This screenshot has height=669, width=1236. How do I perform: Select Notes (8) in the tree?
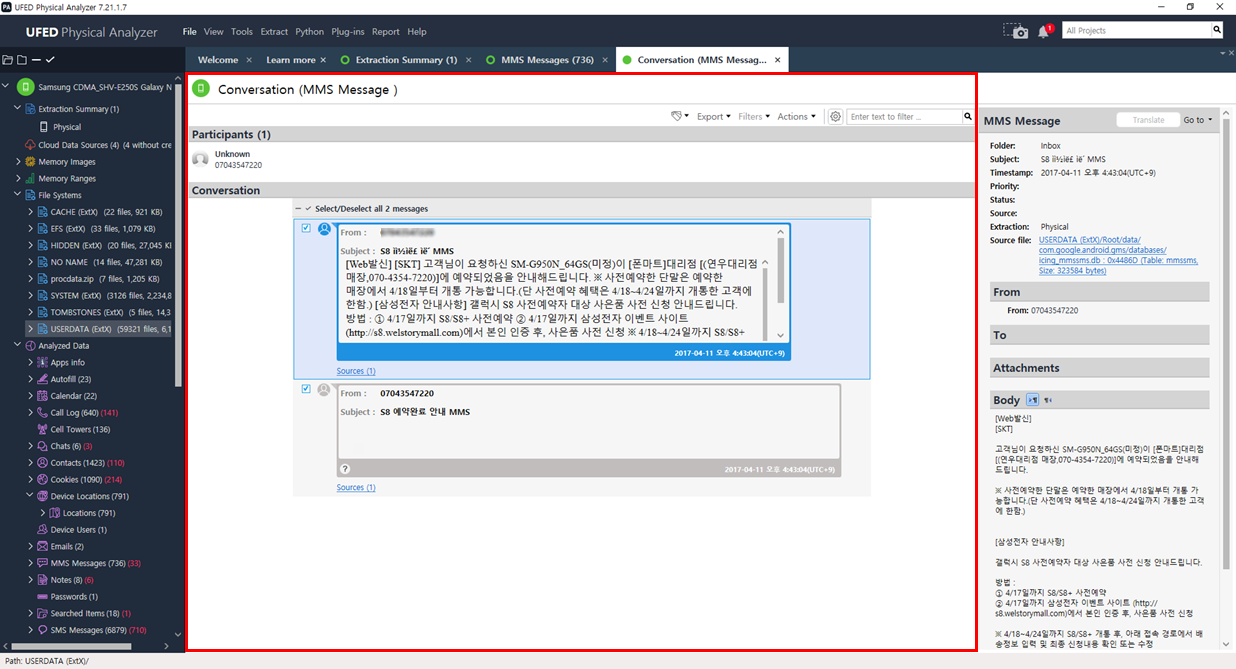pos(67,580)
